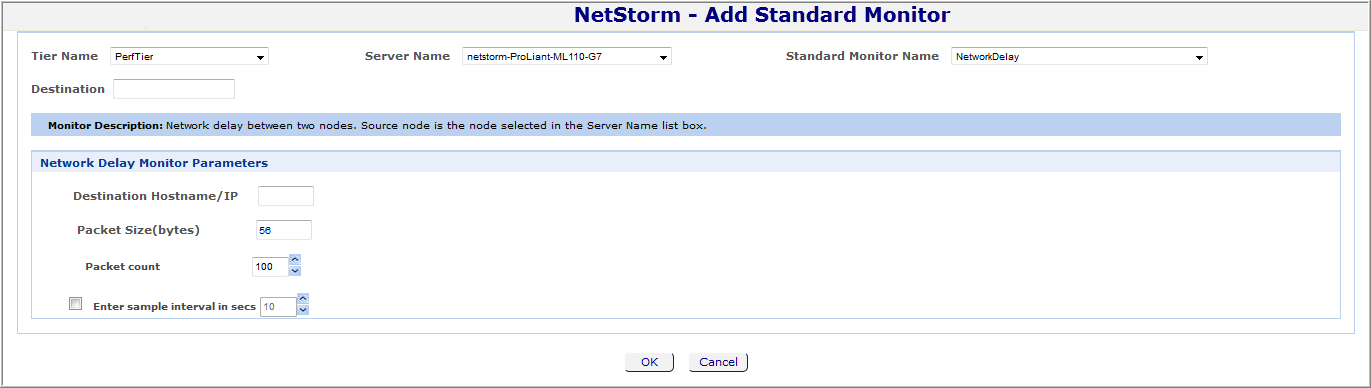Open the Tier Name dropdown
This screenshot has height=388, width=1371.
tap(189, 57)
